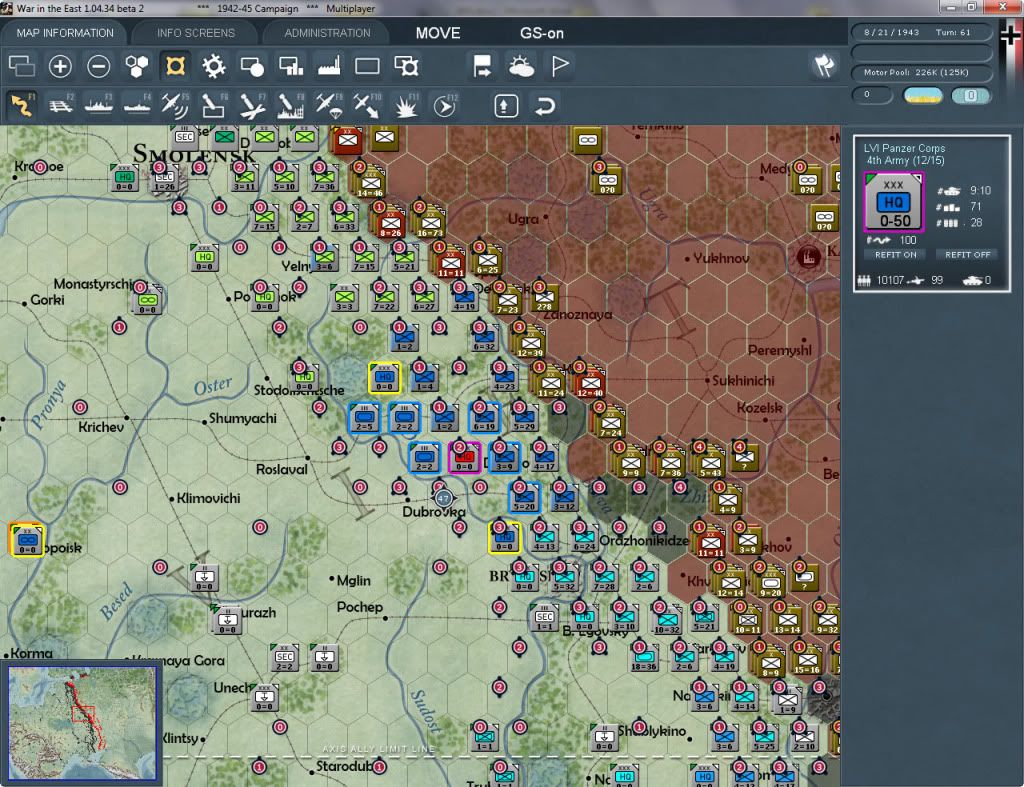Select Rail Move mode (F2)
Screen dimensions: 1024x787
[x=61, y=105]
